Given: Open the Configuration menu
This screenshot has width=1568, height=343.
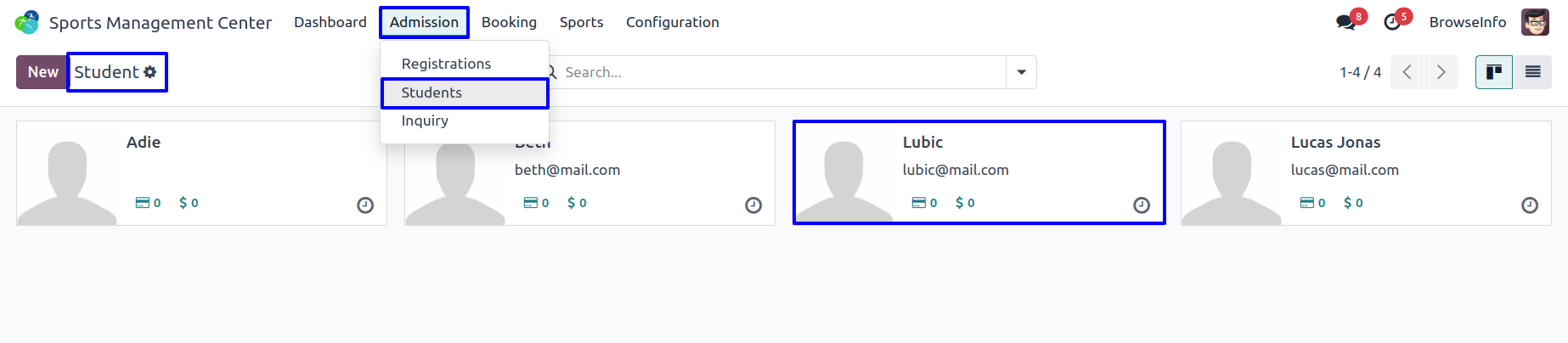Looking at the screenshot, I should tap(673, 22).
